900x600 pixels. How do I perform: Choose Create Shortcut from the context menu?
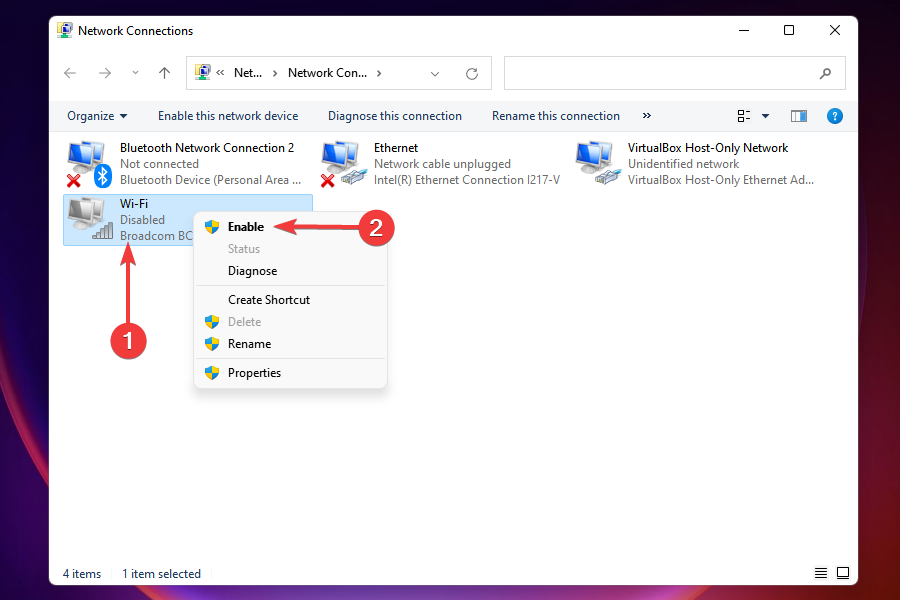click(269, 299)
